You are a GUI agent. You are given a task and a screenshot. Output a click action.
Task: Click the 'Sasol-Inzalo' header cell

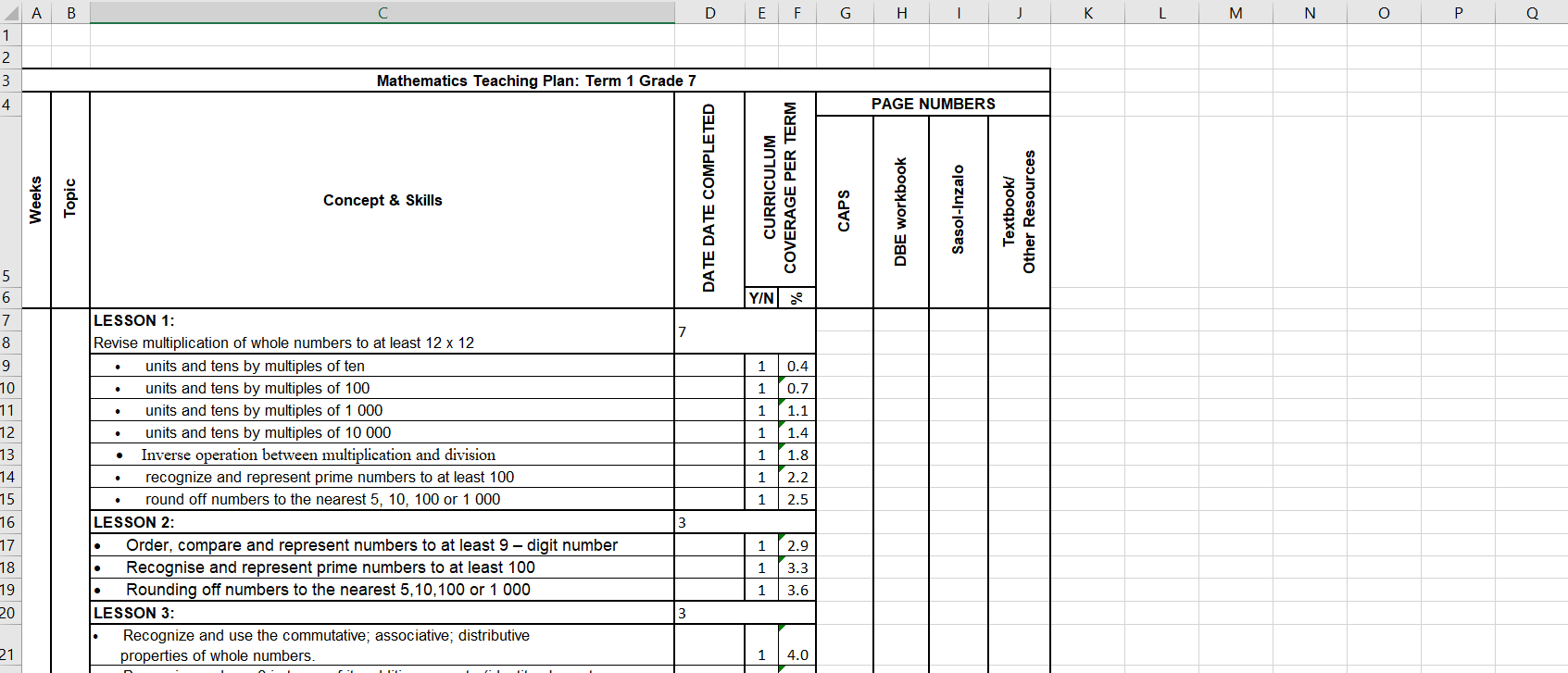959,212
